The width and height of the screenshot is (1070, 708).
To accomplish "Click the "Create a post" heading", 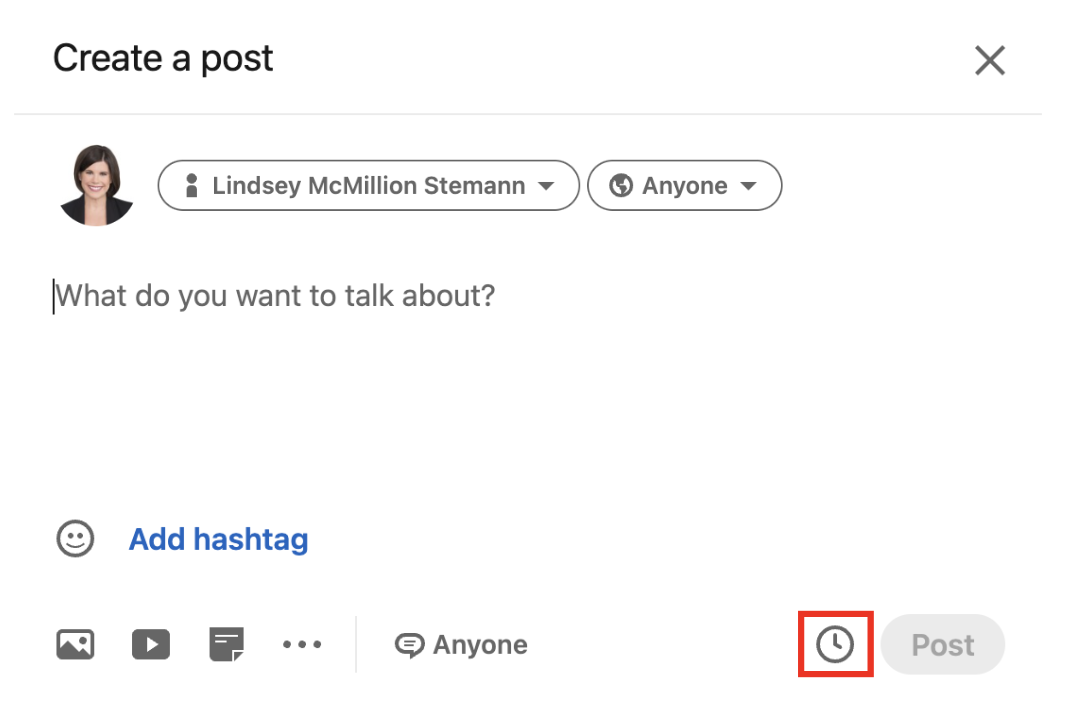I will tap(163, 58).
